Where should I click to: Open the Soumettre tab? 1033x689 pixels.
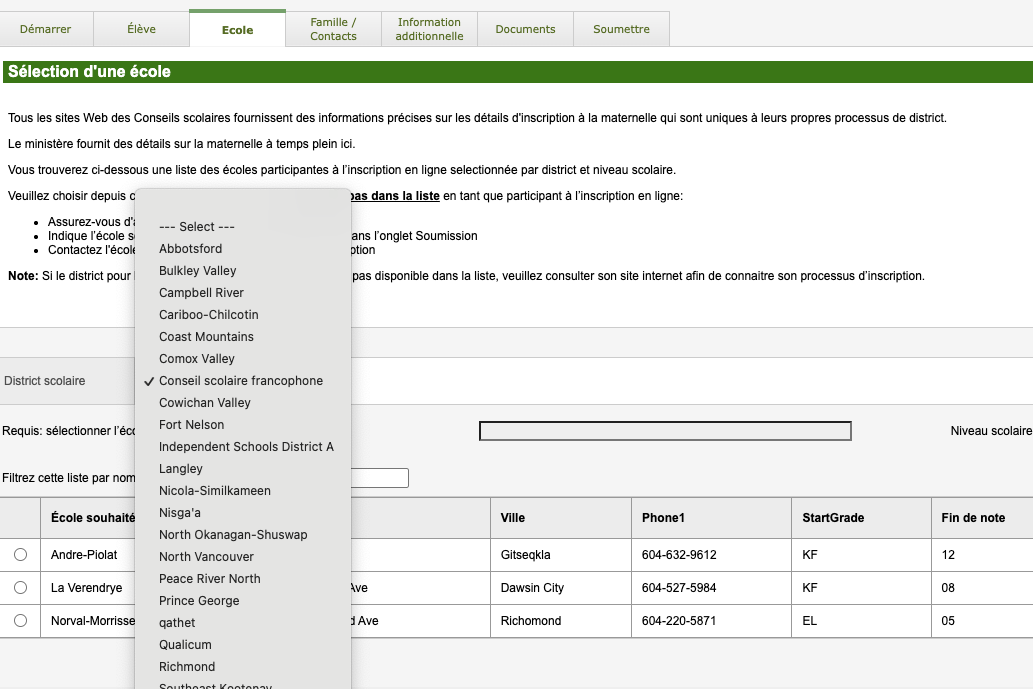[x=621, y=29]
